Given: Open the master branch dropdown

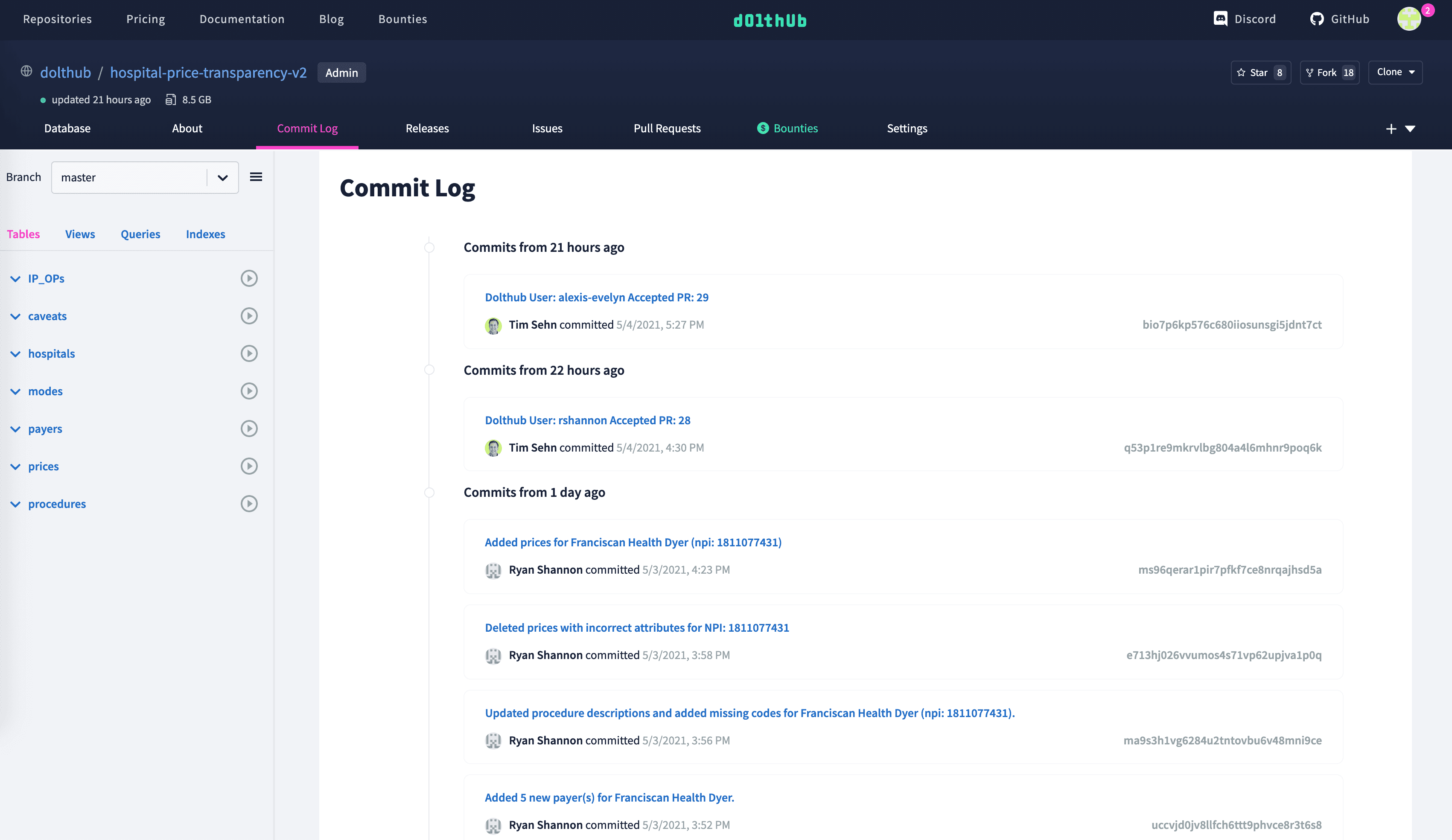Looking at the screenshot, I should (145, 178).
